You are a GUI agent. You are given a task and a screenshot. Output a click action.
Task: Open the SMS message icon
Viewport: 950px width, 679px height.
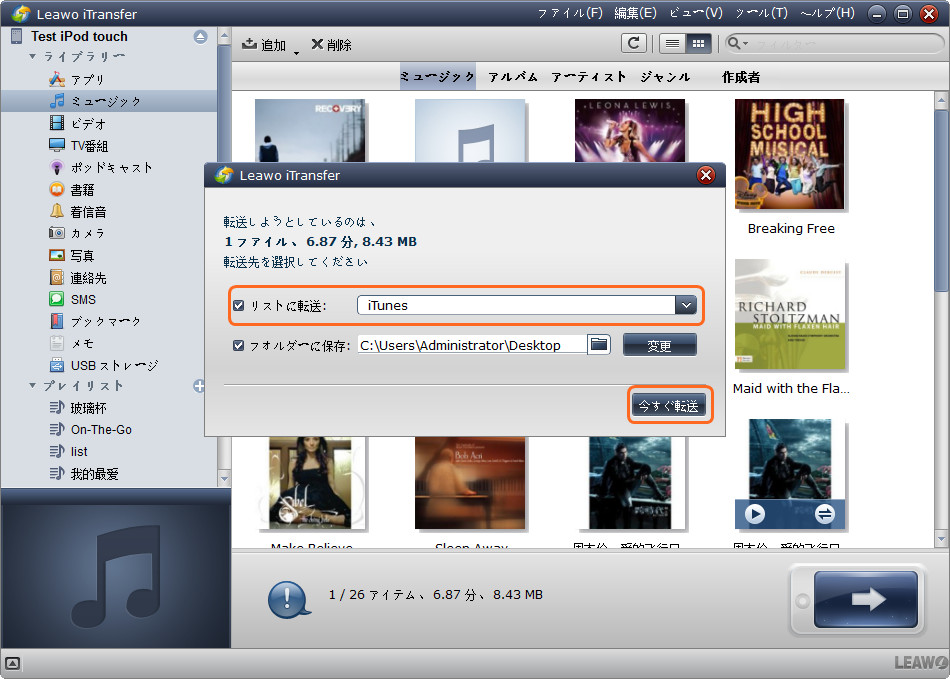(x=56, y=299)
